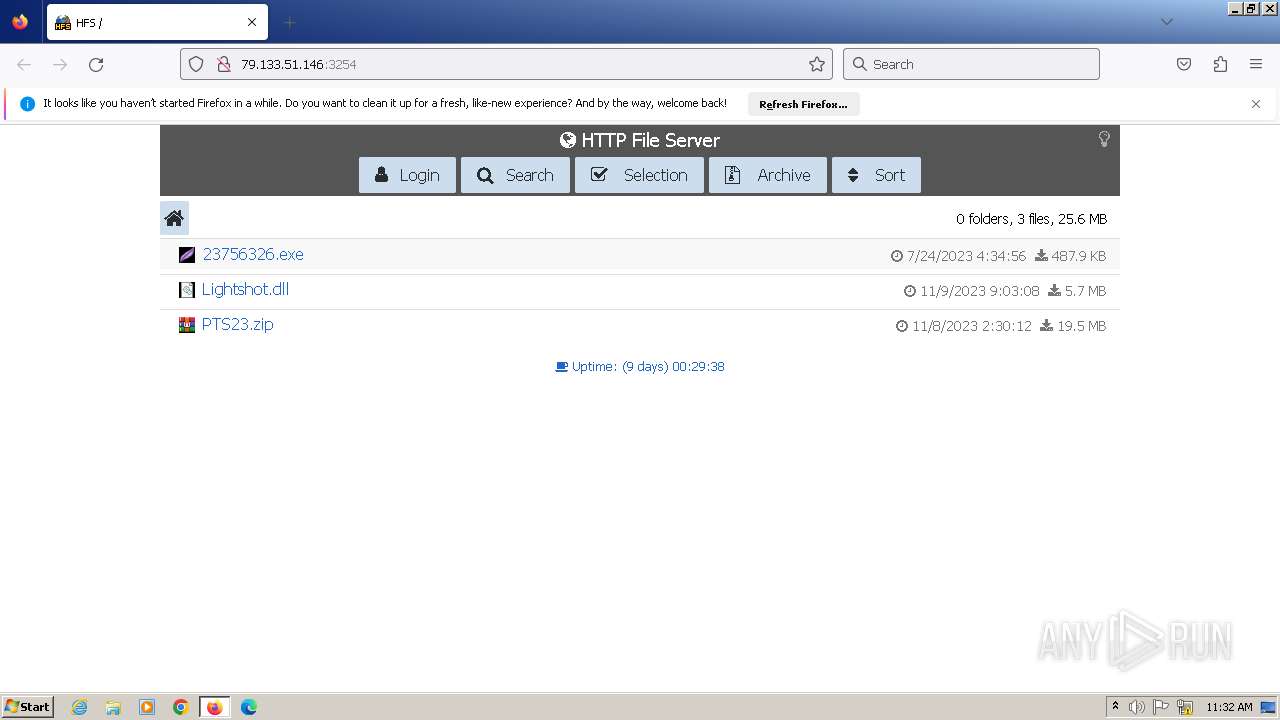
Task: Toggle the Selection mode button
Action: click(639, 175)
